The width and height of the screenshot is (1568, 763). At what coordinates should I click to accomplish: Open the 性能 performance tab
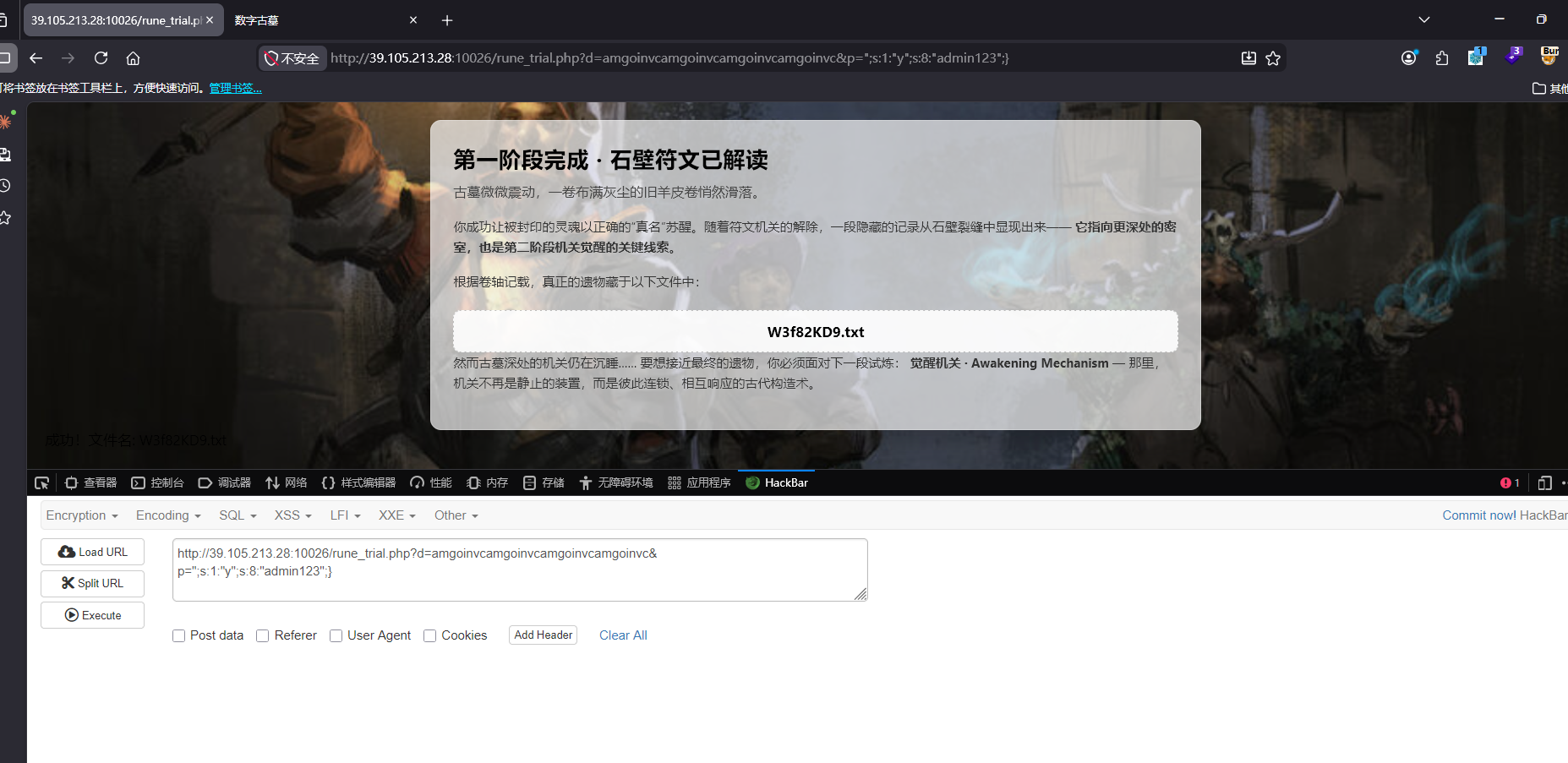[431, 482]
